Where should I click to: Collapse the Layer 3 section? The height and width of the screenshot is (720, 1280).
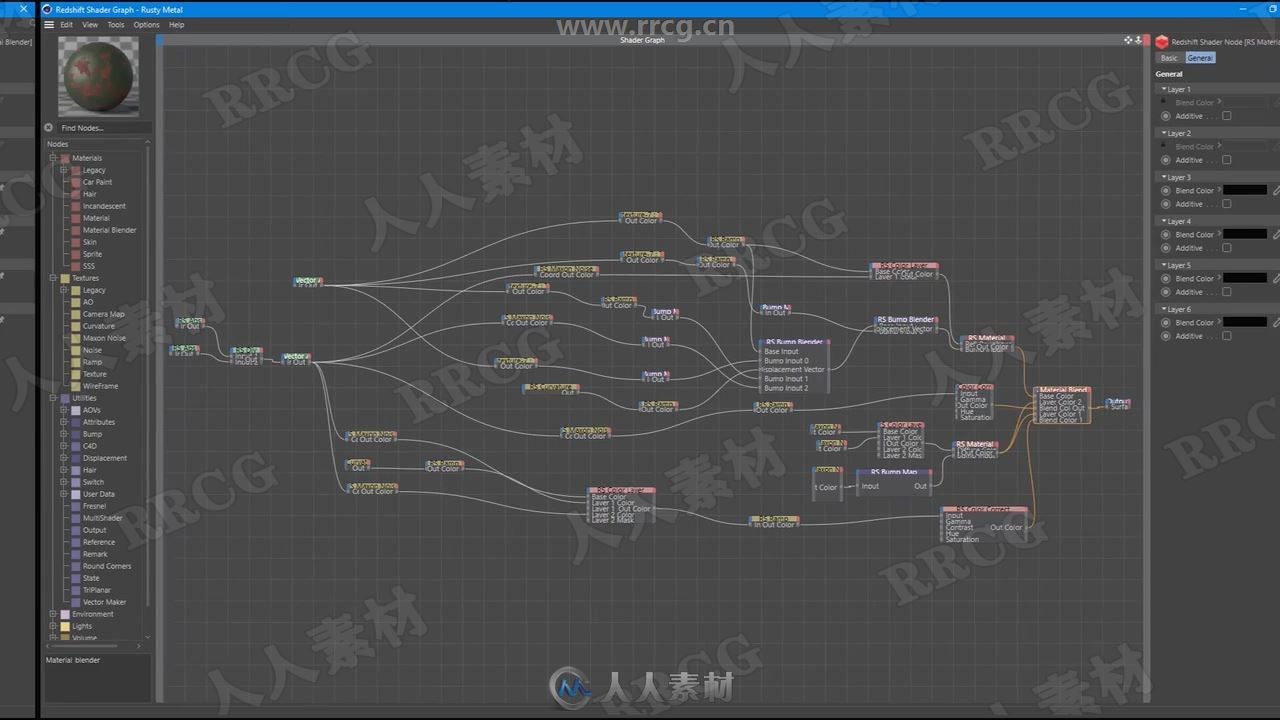point(1164,177)
